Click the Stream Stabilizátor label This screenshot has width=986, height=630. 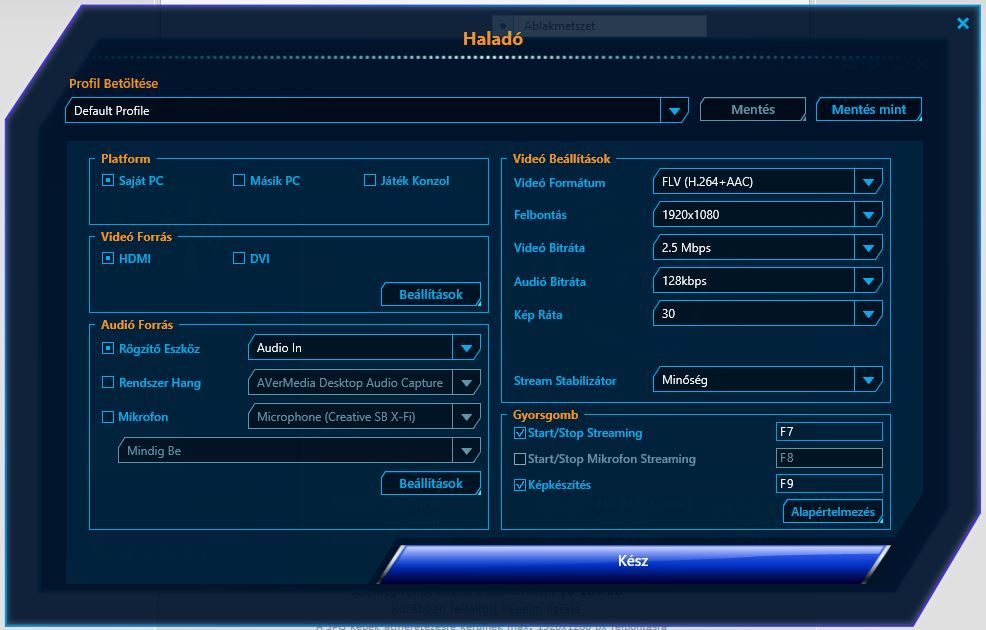tap(565, 381)
